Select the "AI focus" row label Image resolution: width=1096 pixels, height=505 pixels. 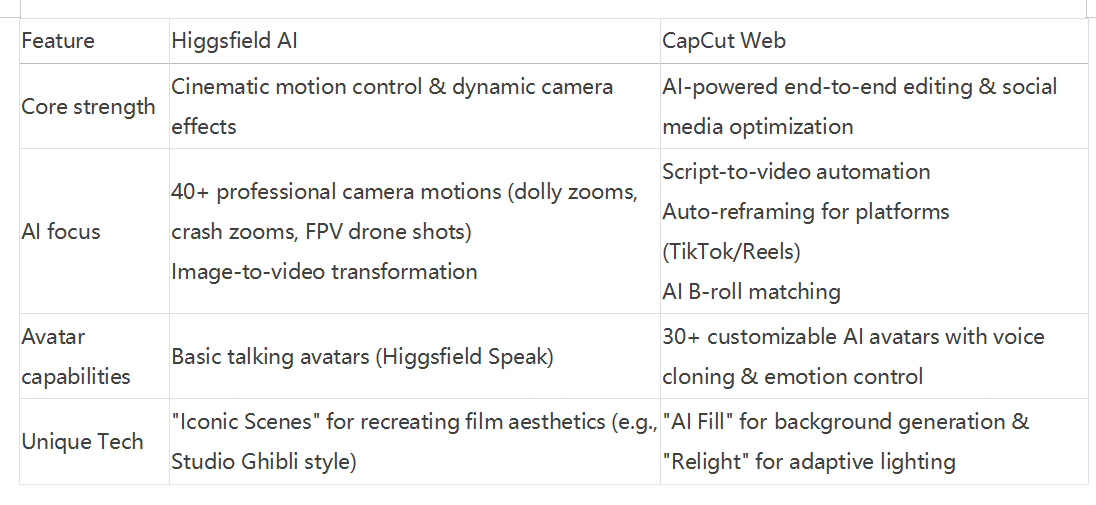tap(61, 231)
